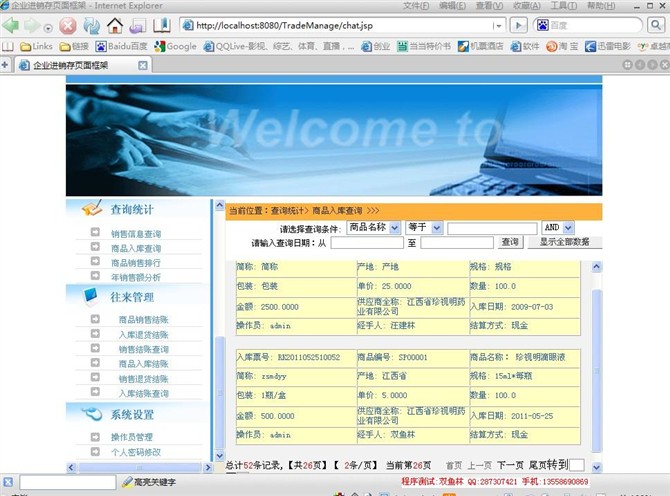670x496 pixels.
Task: Go to 下一页 in pagination
Action: [511, 465]
